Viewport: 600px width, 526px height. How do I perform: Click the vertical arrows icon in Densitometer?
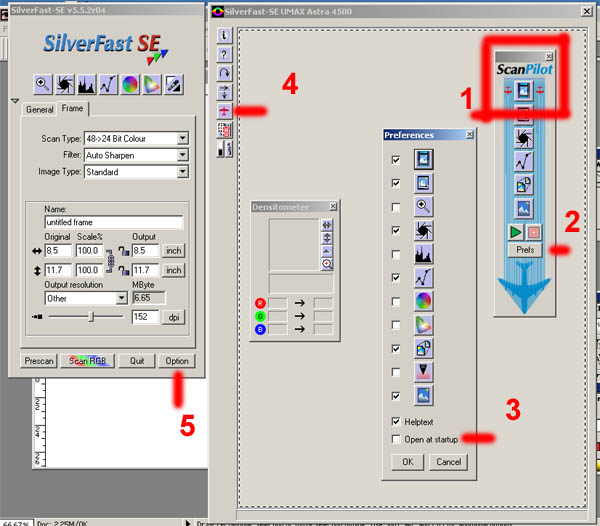pyautogui.click(x=327, y=238)
